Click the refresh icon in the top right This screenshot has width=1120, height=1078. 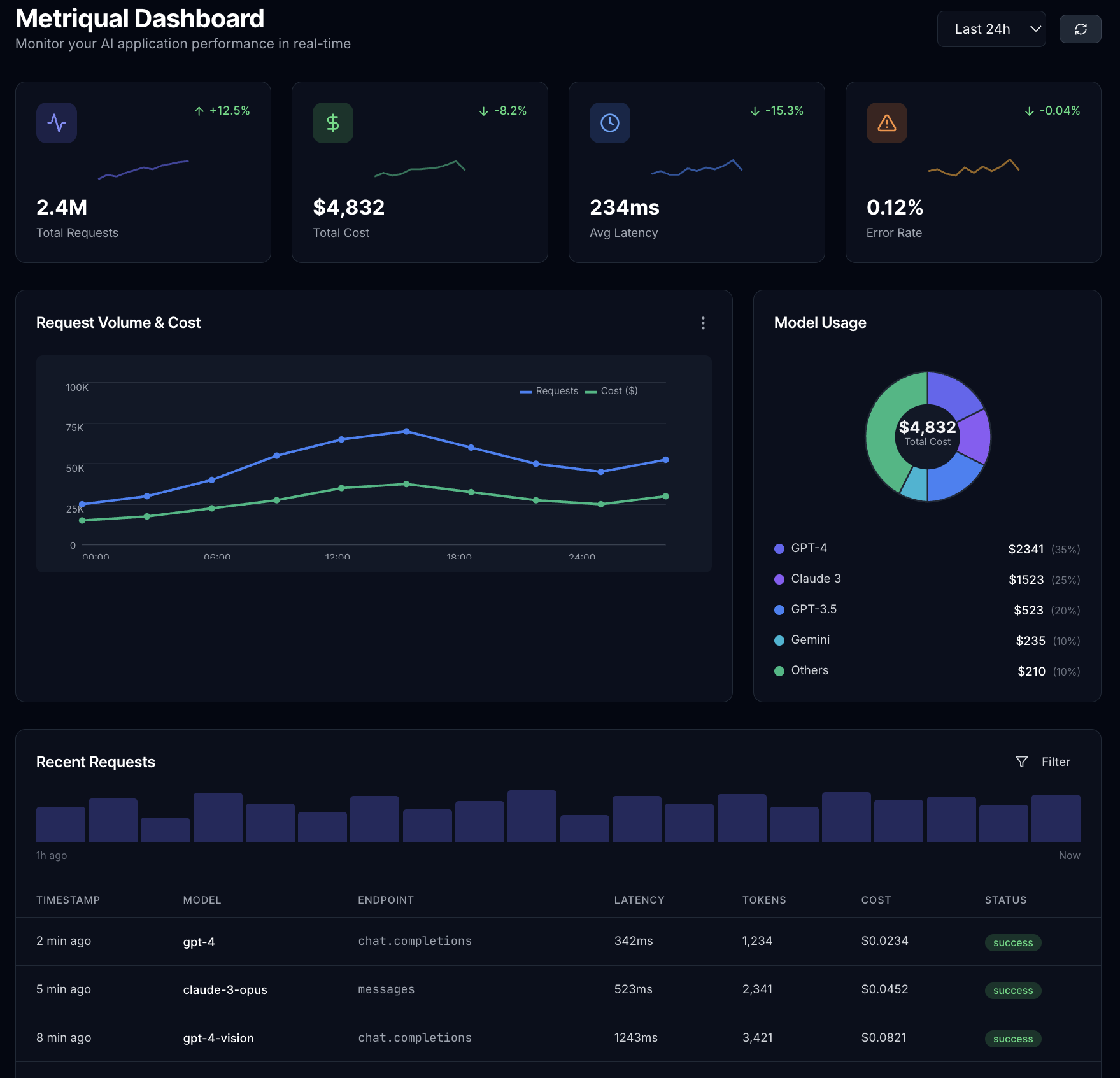tap(1079, 29)
